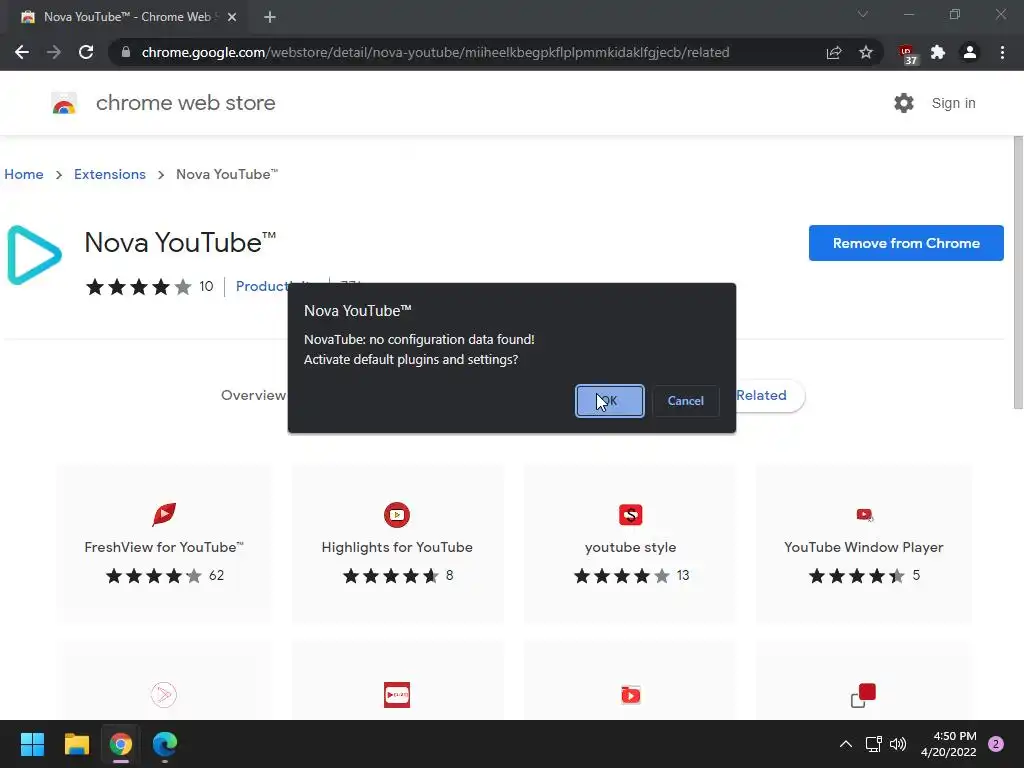
Task: View site information lock icon
Action: click(x=126, y=52)
